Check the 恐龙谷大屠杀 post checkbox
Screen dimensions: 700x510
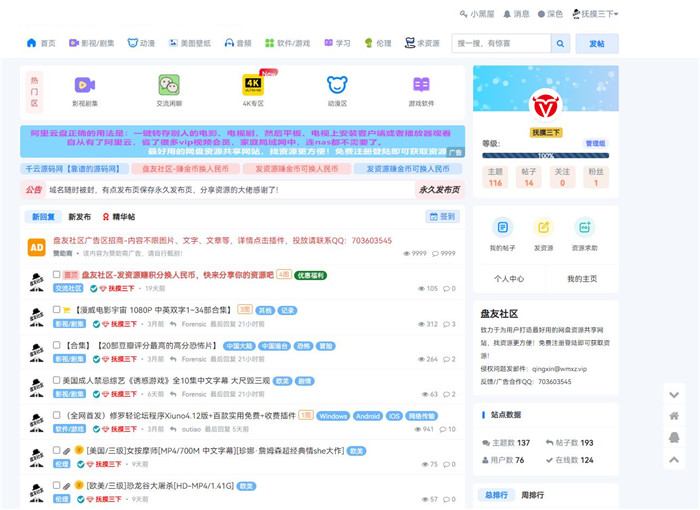pos(57,485)
